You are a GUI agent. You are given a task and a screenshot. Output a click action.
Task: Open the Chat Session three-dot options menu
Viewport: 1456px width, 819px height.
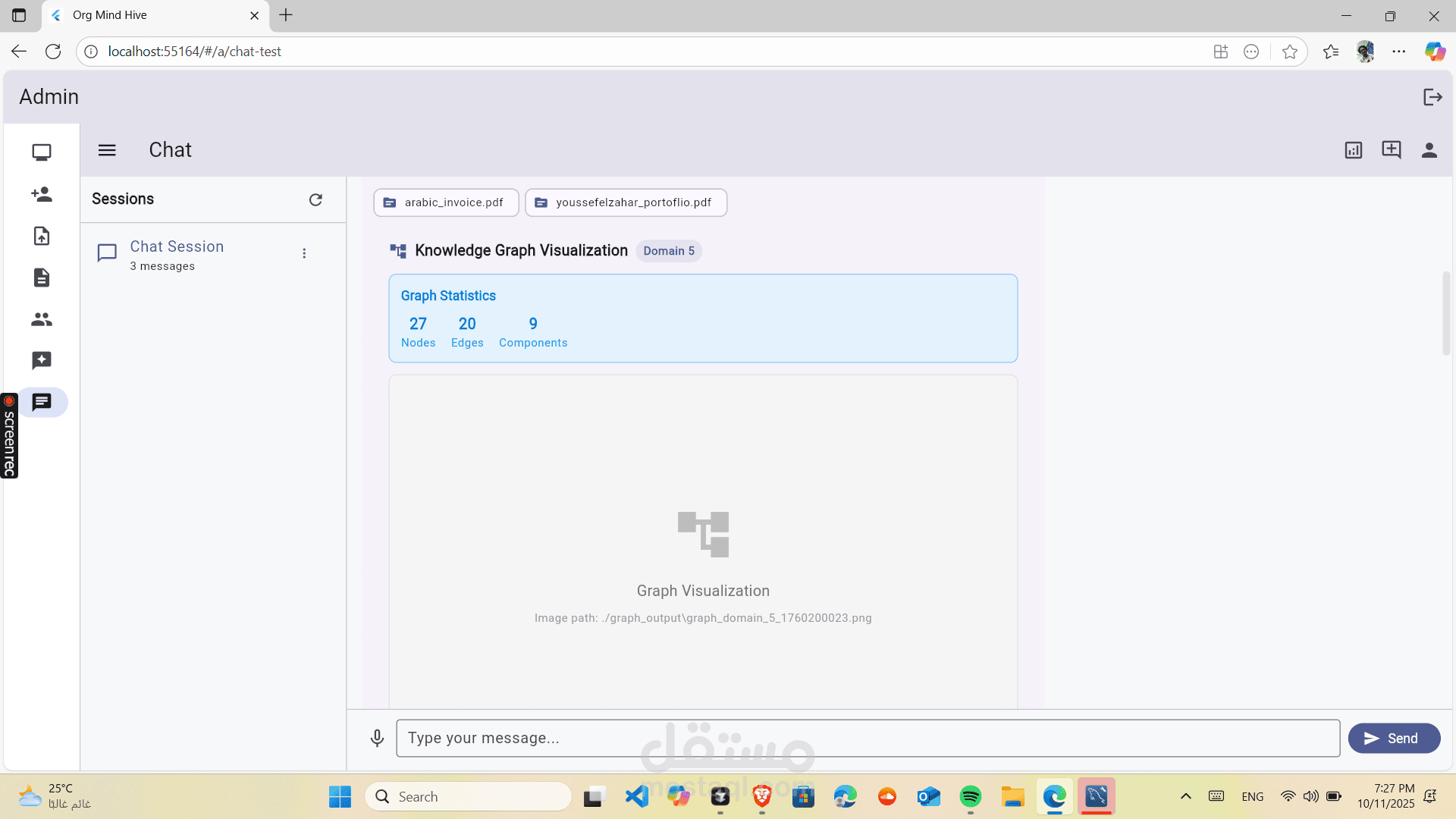click(304, 253)
